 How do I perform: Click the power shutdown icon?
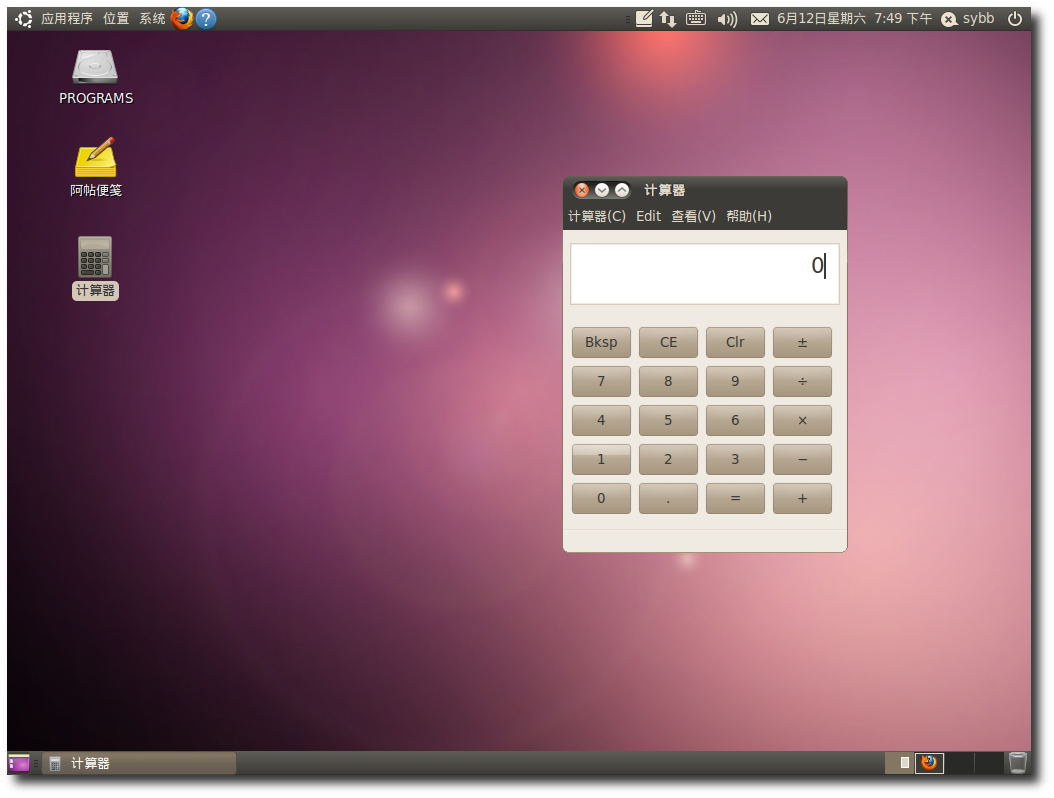tap(1015, 19)
